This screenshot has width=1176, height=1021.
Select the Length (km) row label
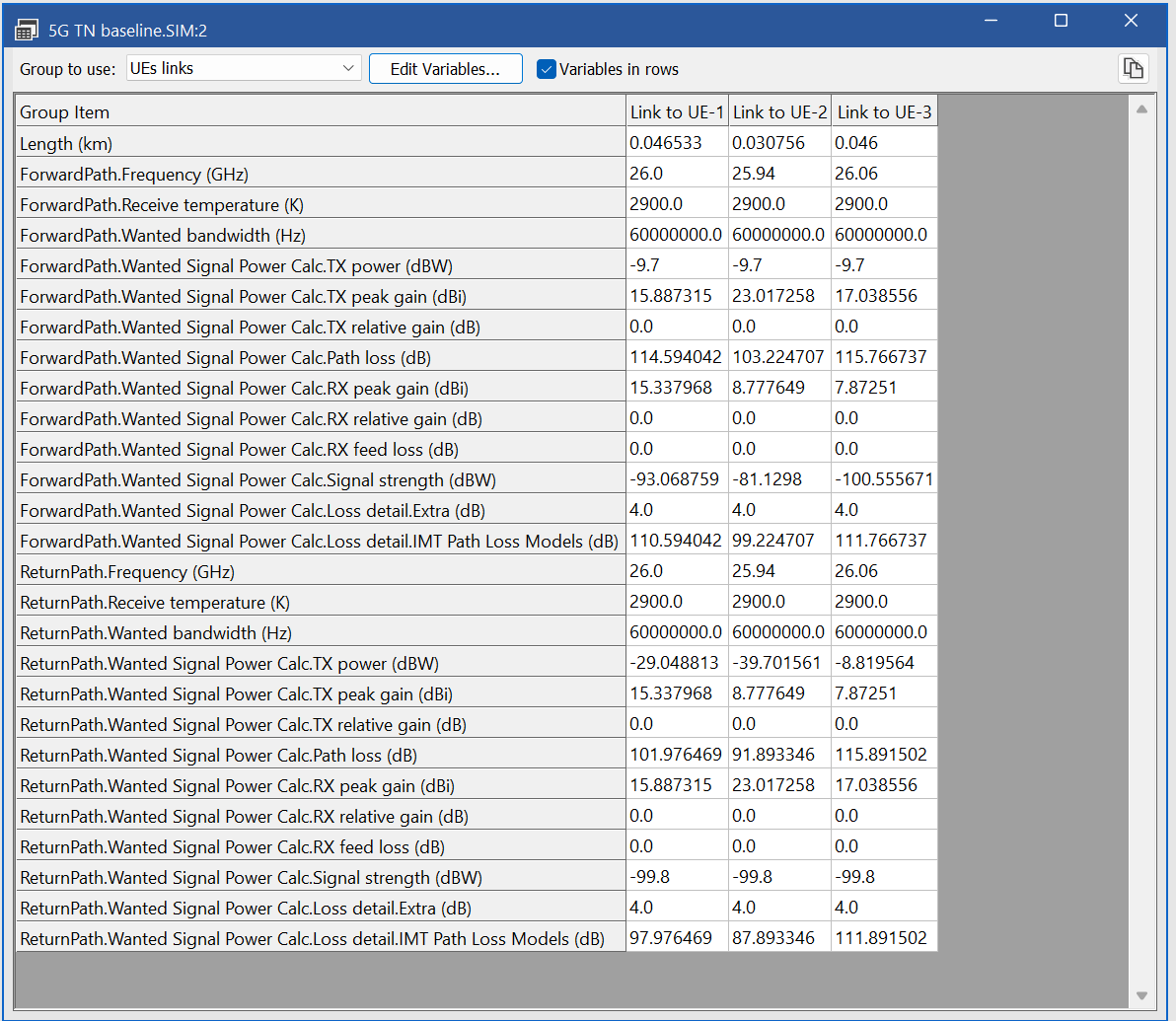click(321, 143)
